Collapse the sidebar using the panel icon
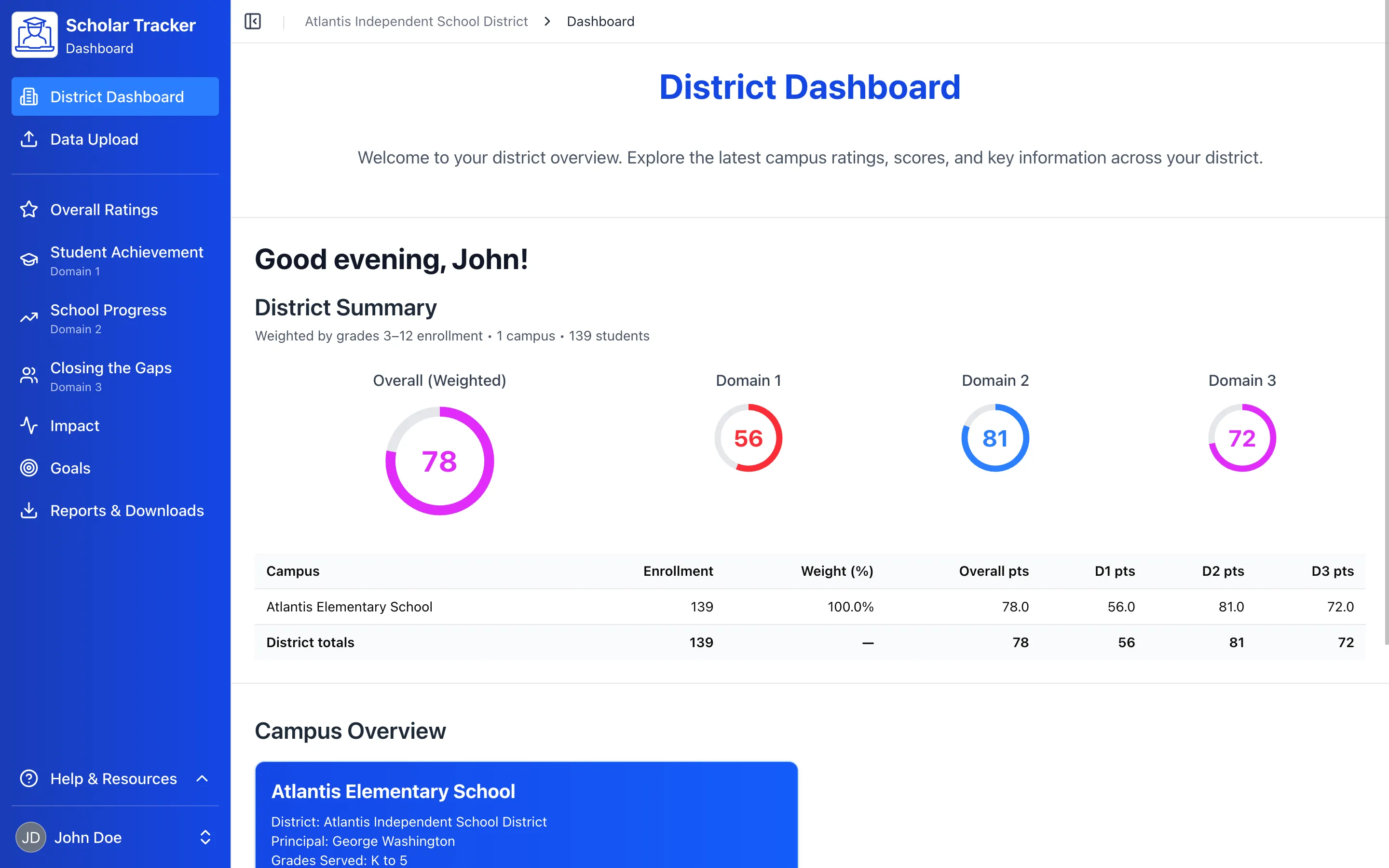 (x=253, y=21)
